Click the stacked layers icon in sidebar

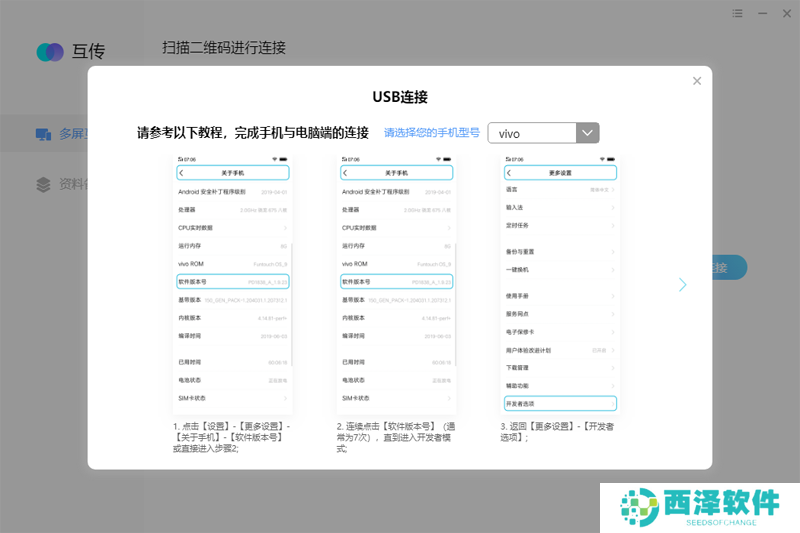coord(43,184)
